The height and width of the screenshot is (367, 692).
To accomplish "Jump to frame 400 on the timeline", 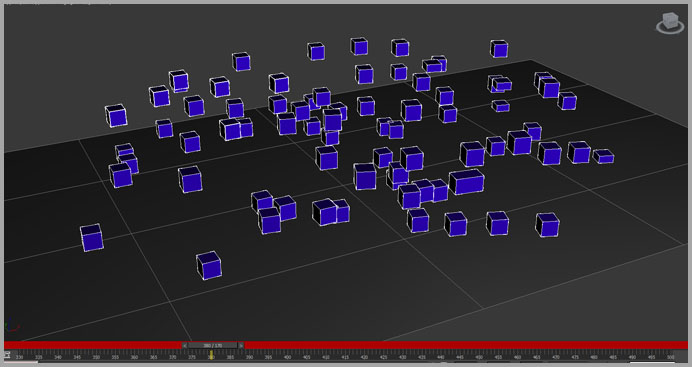I will 287,357.
